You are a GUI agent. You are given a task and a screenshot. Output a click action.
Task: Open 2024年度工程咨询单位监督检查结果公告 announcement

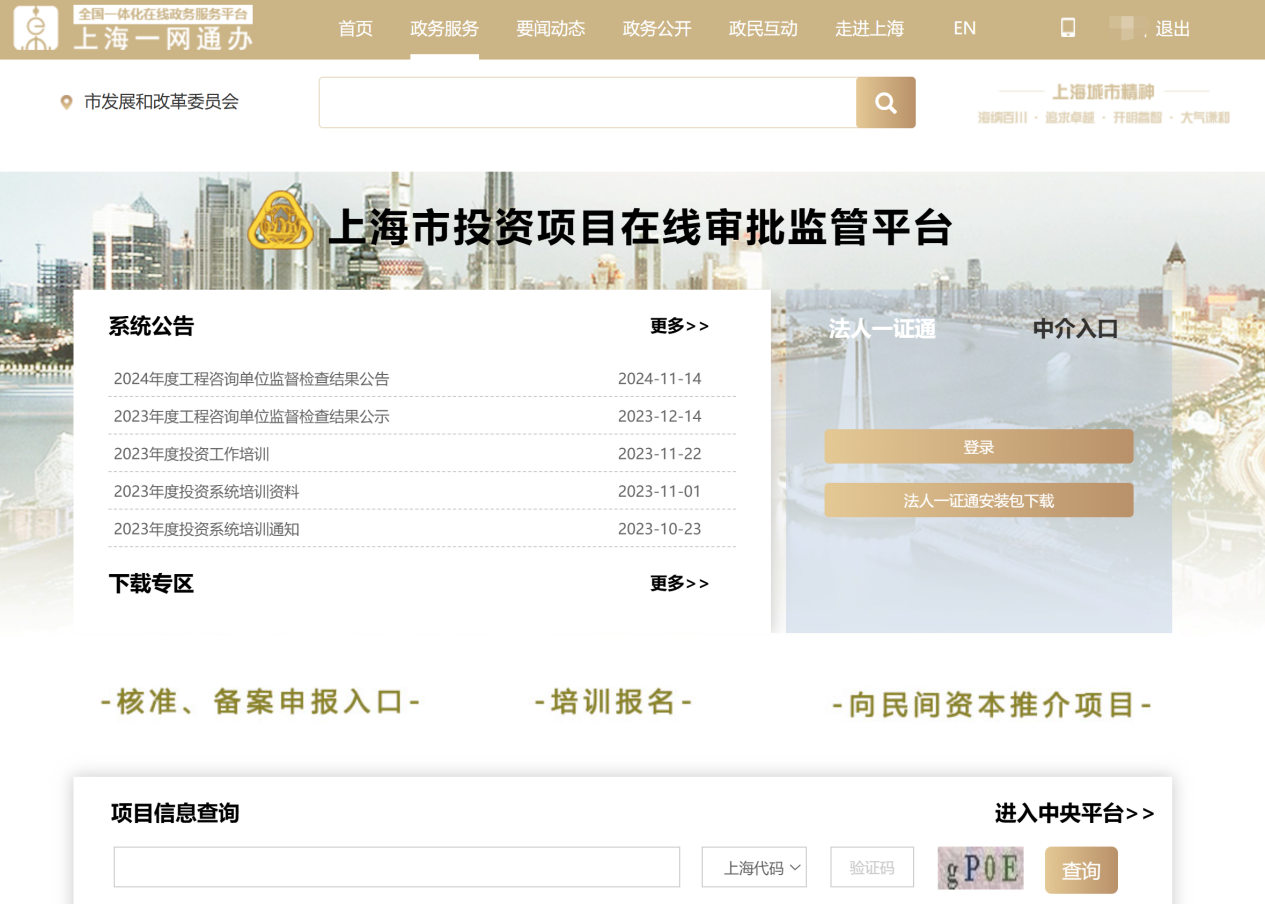click(x=252, y=379)
